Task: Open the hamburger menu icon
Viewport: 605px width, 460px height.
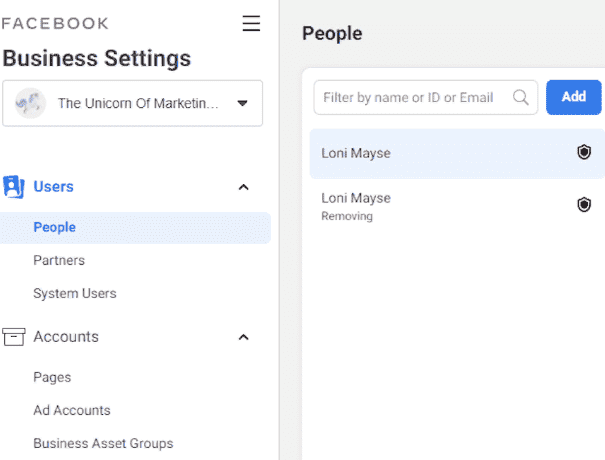Action: [251, 24]
